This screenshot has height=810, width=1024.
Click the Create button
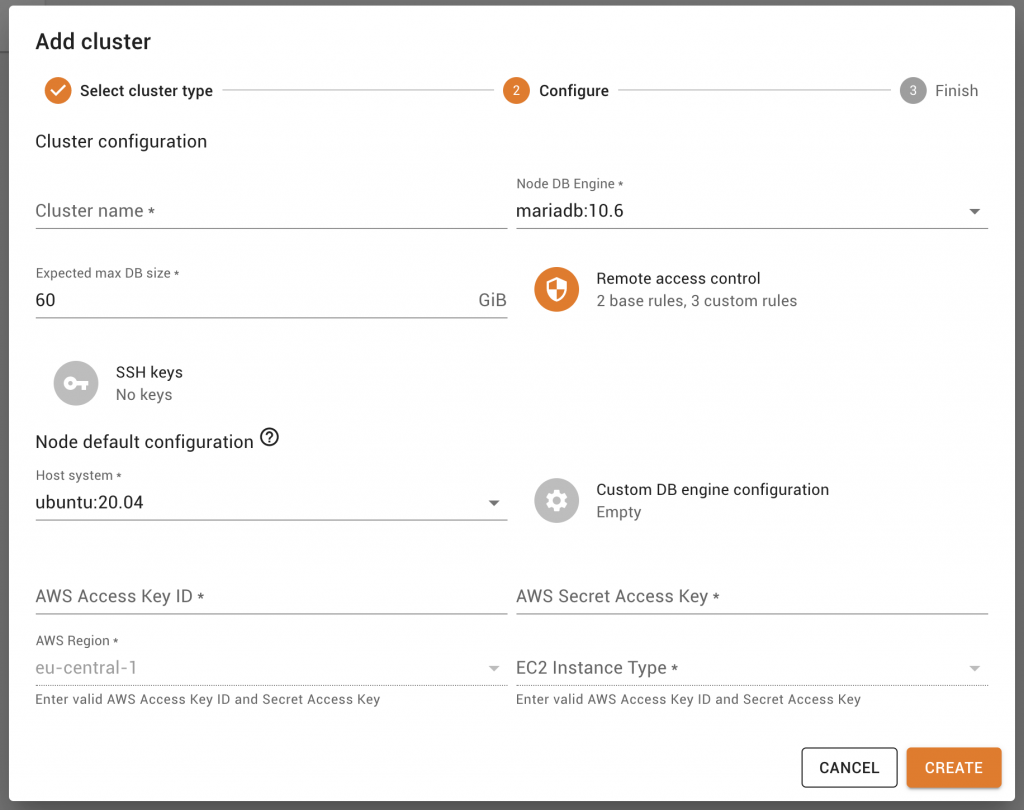tap(953, 768)
